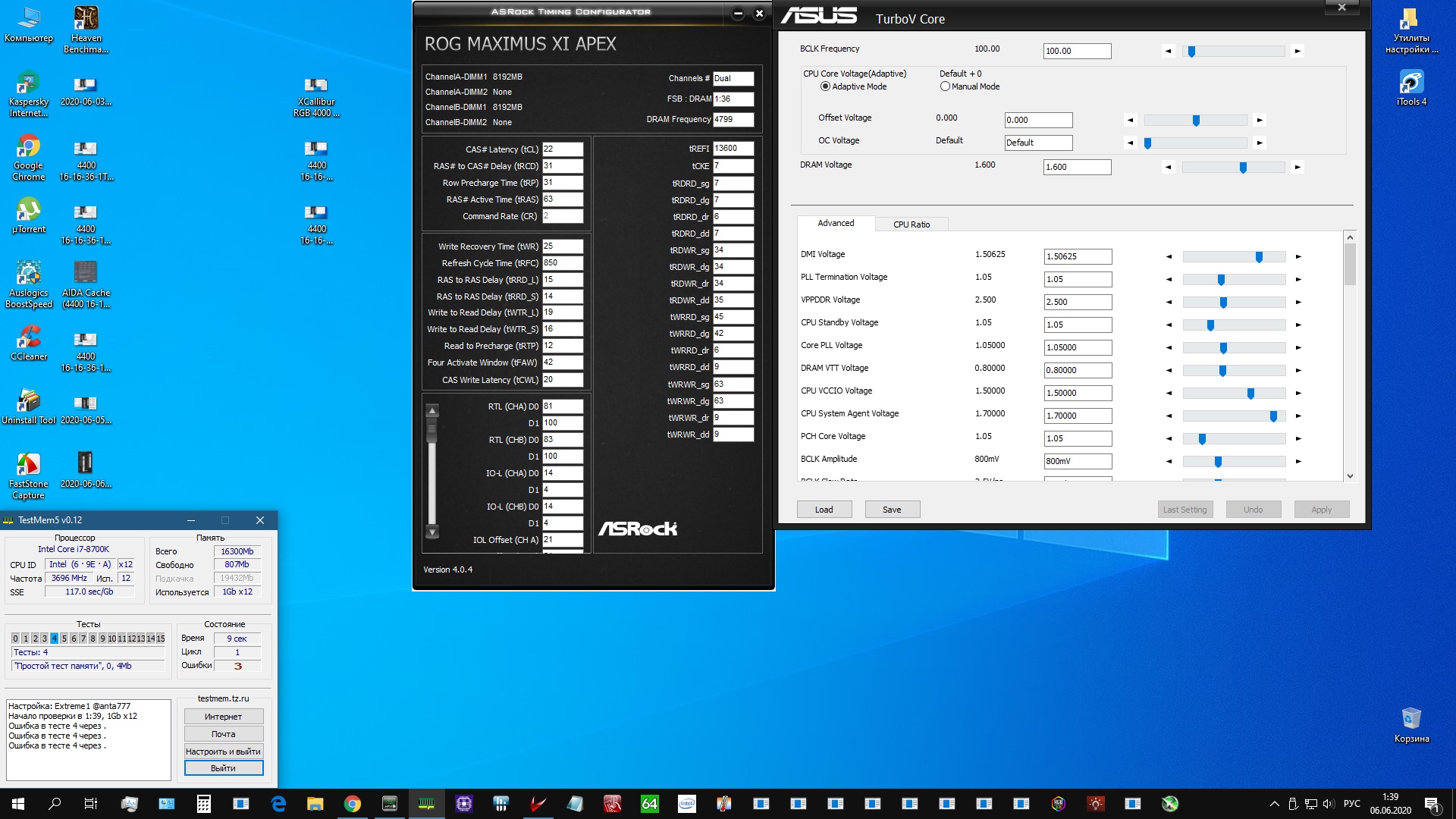Screen dimensions: 1456x819
Task: Increase DRAM Voltage with right arrow
Action: tap(1298, 167)
